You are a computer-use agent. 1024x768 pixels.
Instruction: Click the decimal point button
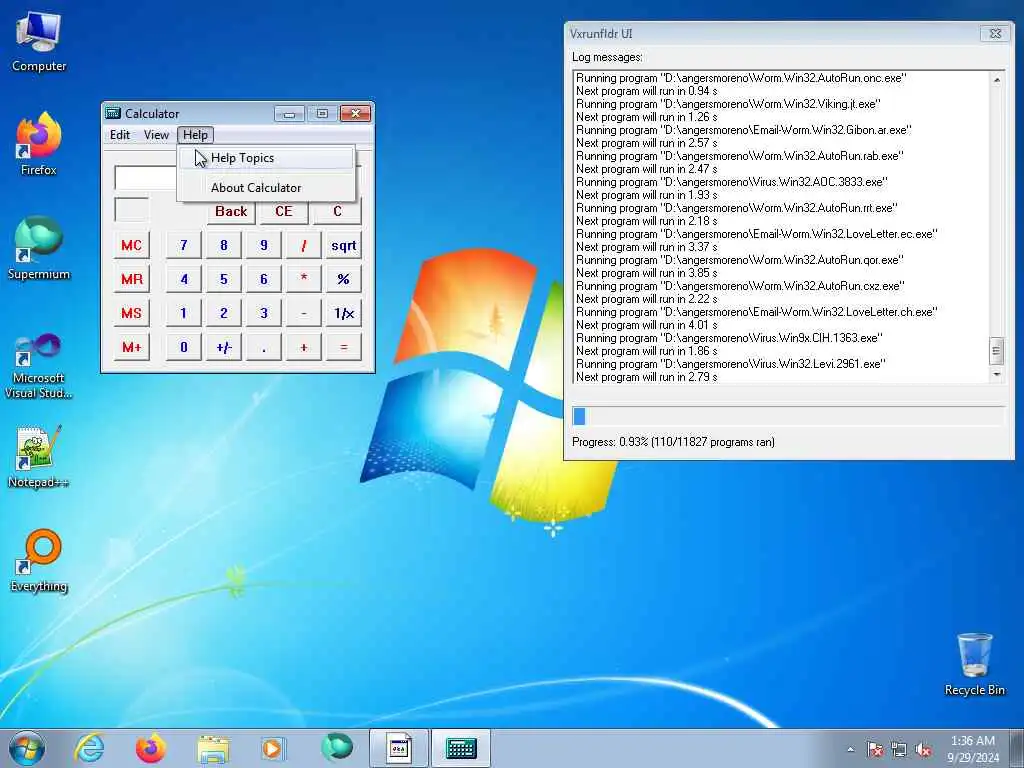pyautogui.click(x=264, y=347)
